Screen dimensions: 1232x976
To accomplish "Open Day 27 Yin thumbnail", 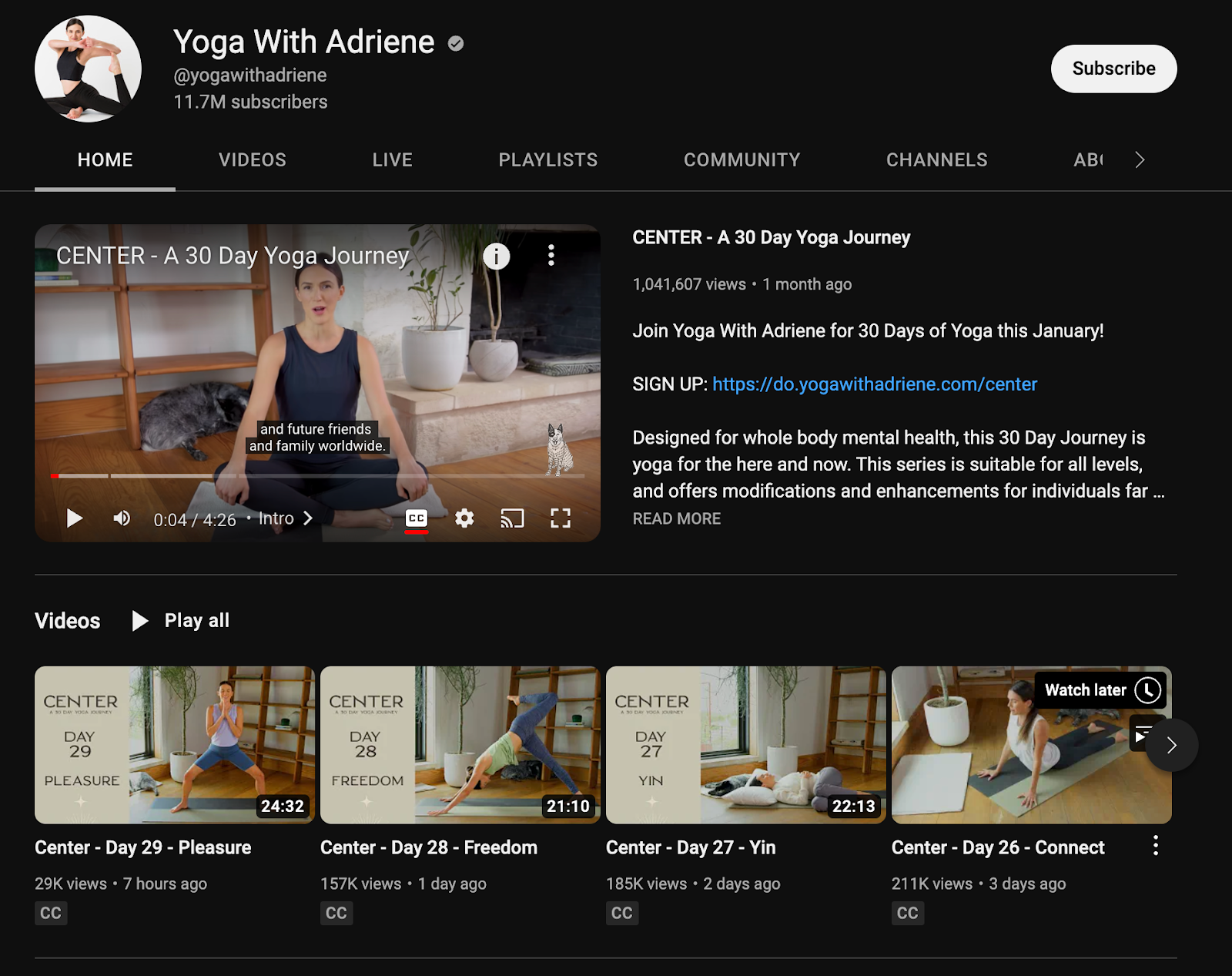I will click(x=746, y=745).
